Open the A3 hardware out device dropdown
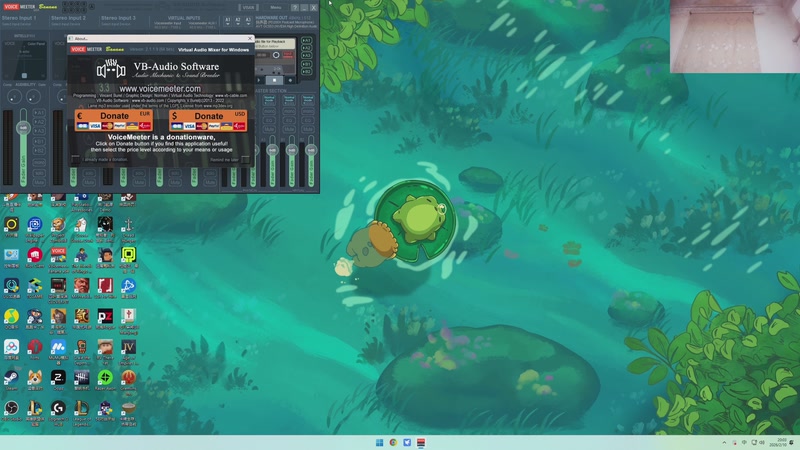The height and width of the screenshot is (450, 800). point(248,21)
